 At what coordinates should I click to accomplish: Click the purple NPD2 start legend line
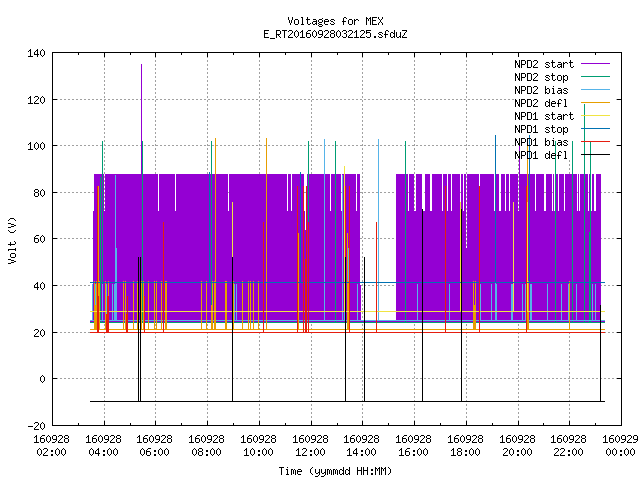[596, 64]
